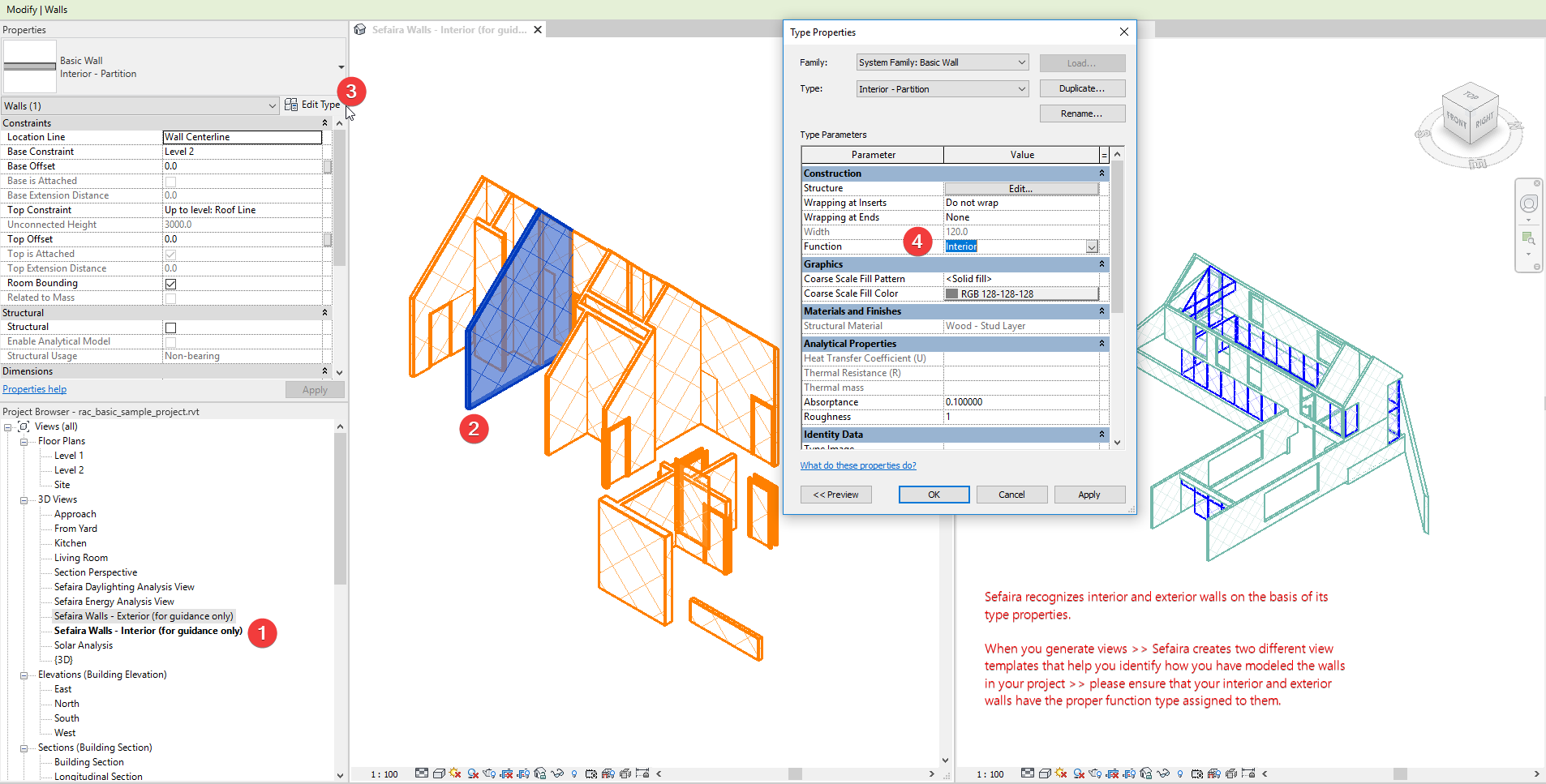Open the Level 1 floor plan
Screen dimensions: 1546x784
pos(69,456)
